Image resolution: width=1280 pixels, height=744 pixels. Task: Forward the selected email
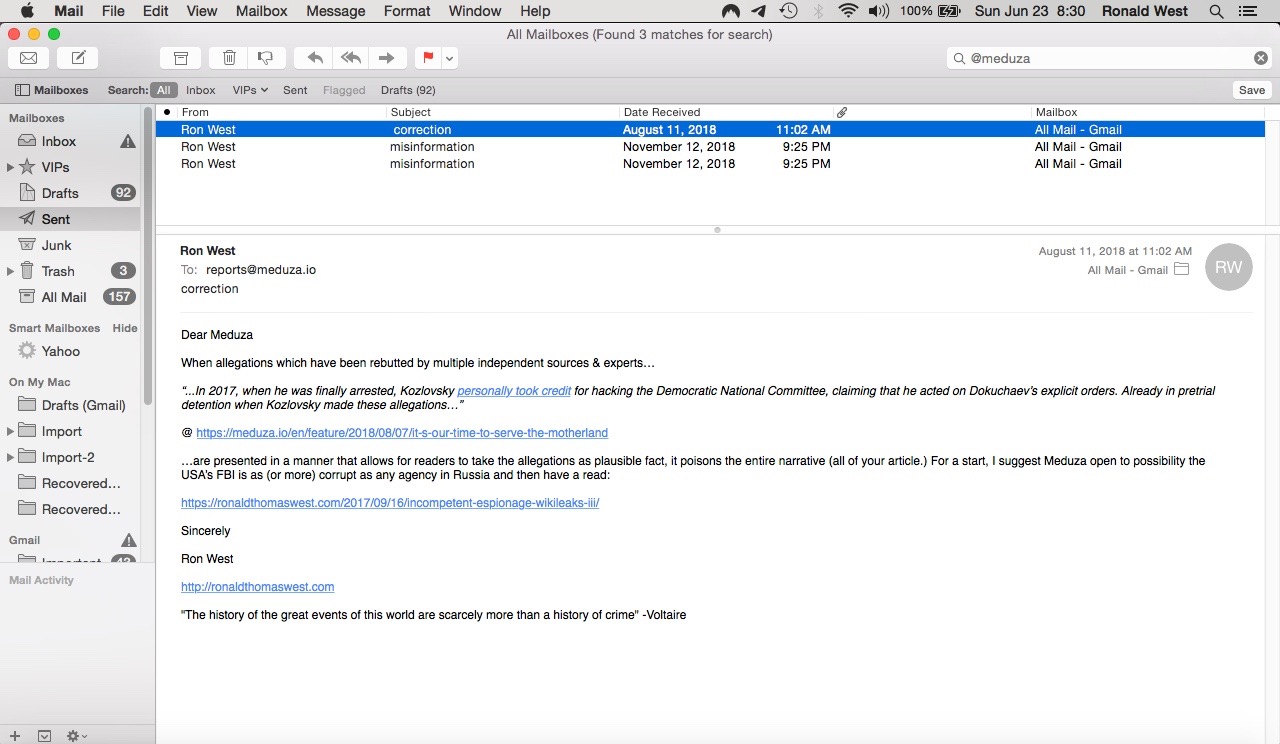pyautogui.click(x=387, y=58)
